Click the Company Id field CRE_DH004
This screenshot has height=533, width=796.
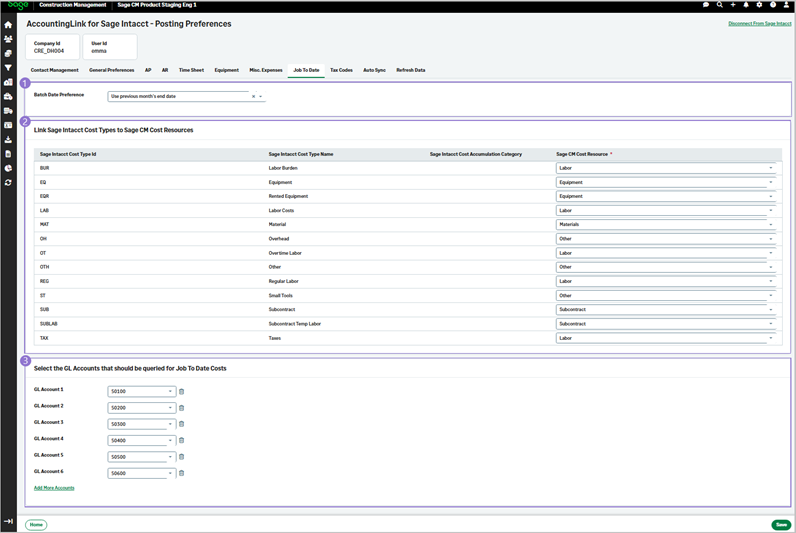(53, 47)
